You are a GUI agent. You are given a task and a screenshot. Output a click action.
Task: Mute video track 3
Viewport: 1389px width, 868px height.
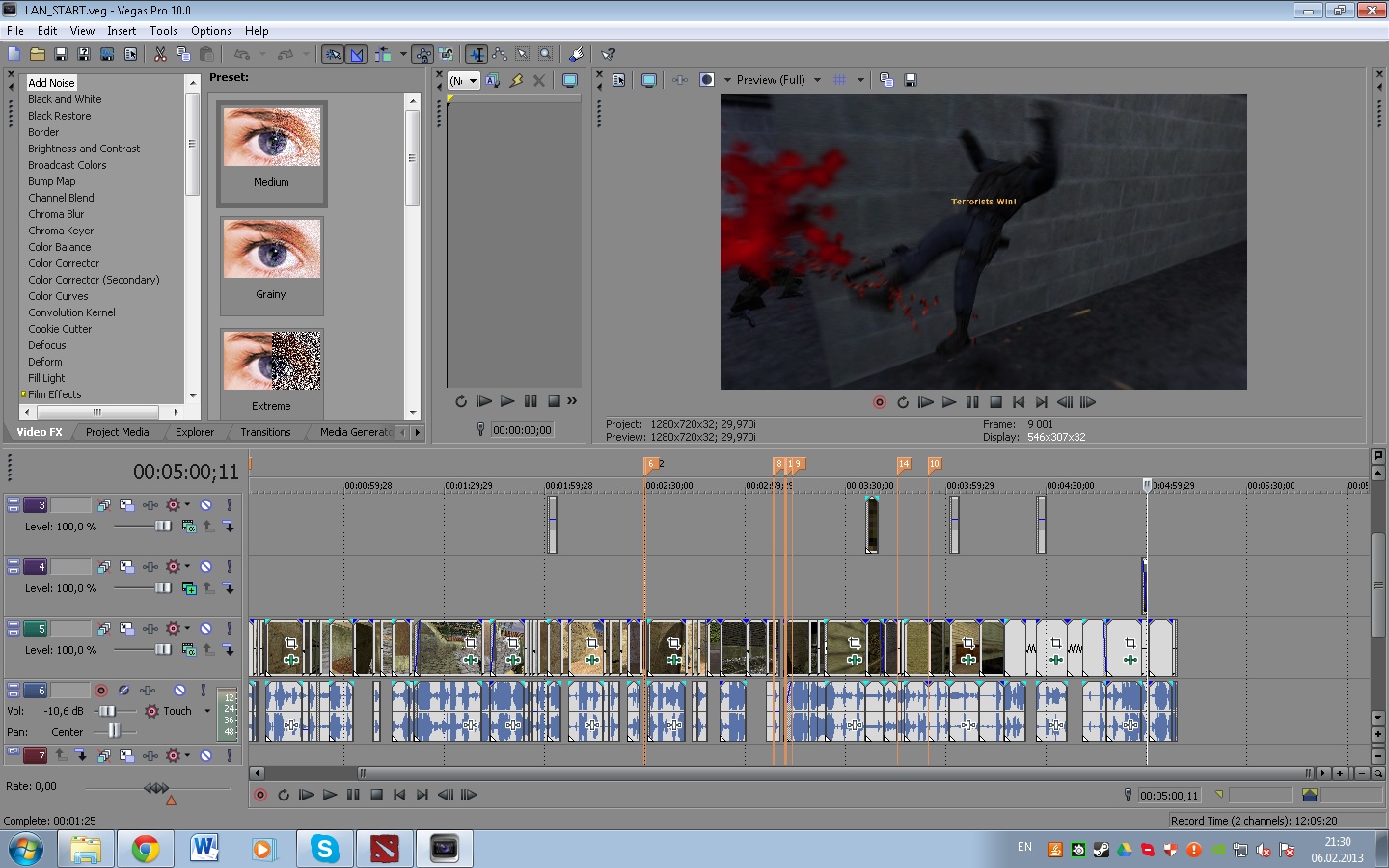pyautogui.click(x=205, y=504)
